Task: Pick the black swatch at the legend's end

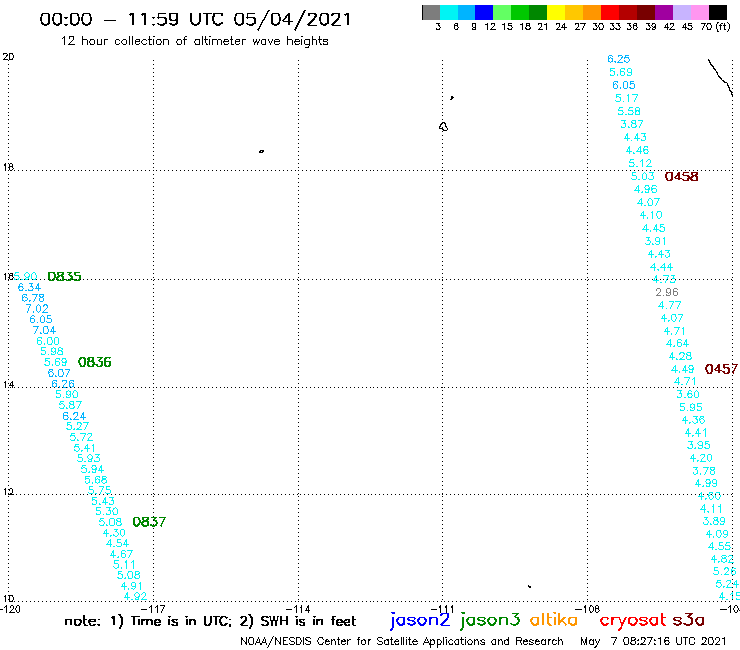Action: coord(718,12)
